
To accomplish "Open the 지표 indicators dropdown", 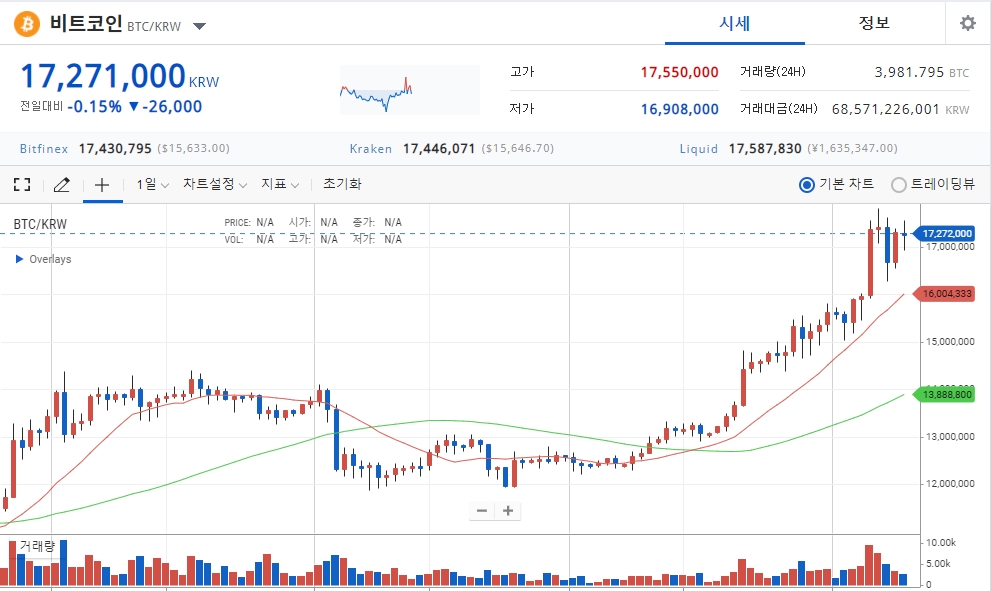I will (x=280, y=184).
